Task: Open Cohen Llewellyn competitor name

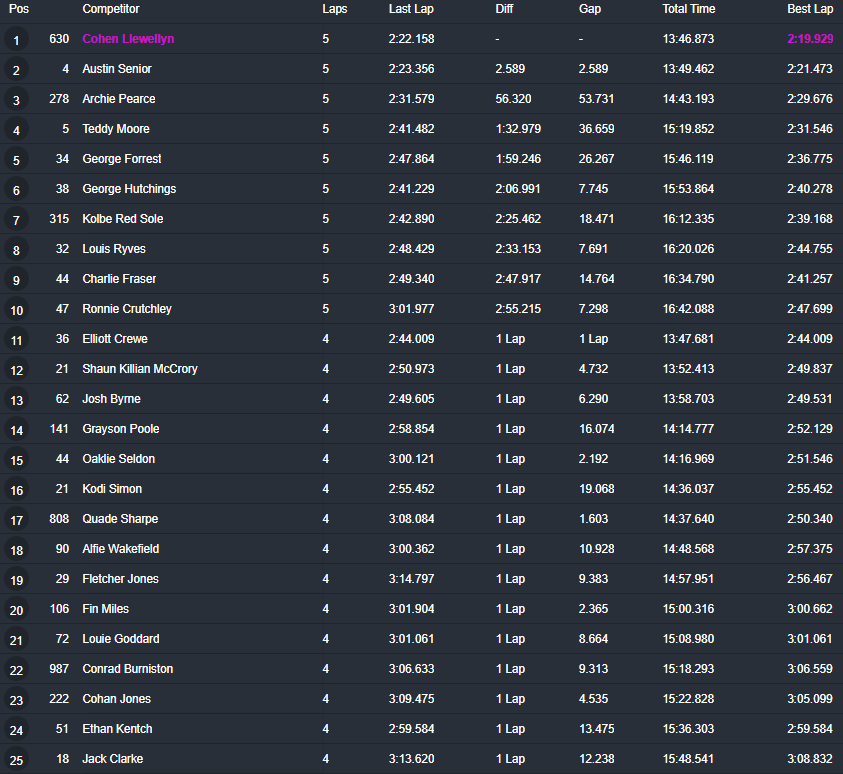Action: click(x=128, y=39)
